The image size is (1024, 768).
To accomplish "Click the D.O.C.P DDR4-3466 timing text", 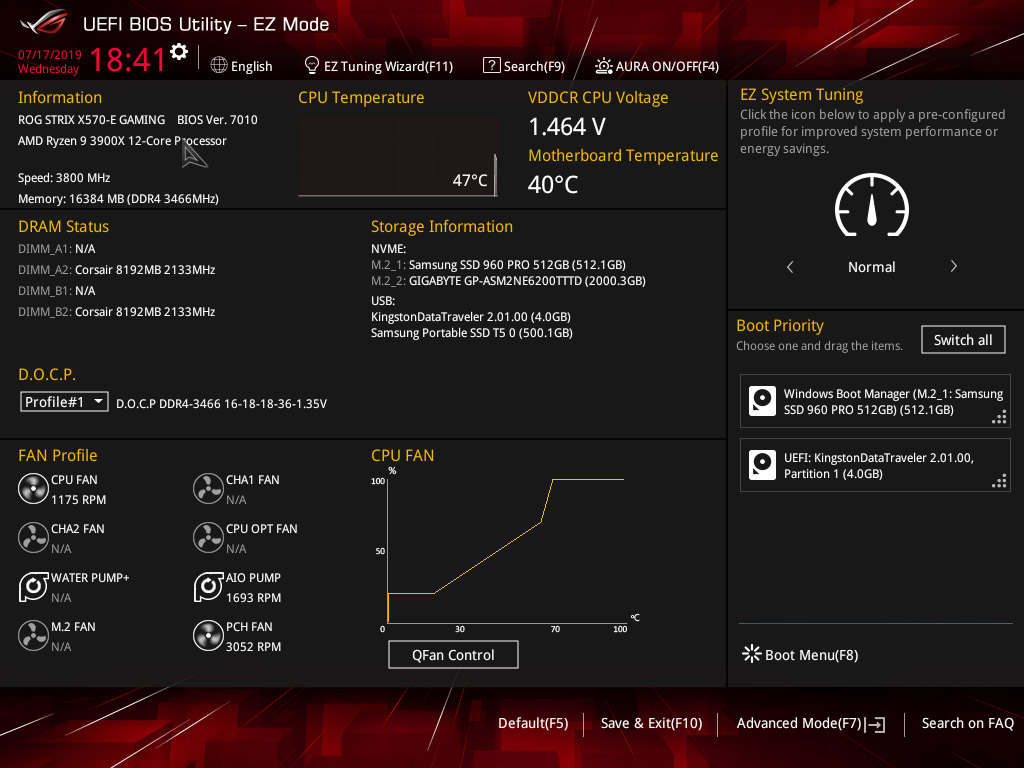I will coord(221,404).
